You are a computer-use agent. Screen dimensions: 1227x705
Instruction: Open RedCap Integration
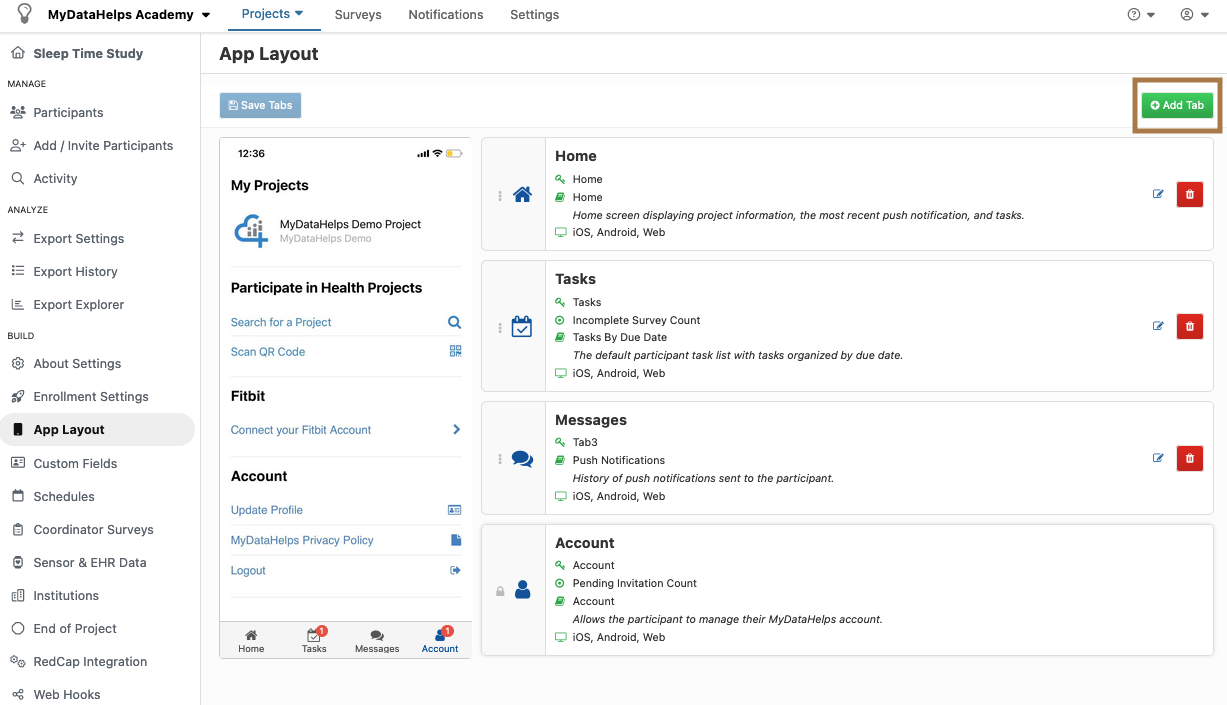click(90, 661)
